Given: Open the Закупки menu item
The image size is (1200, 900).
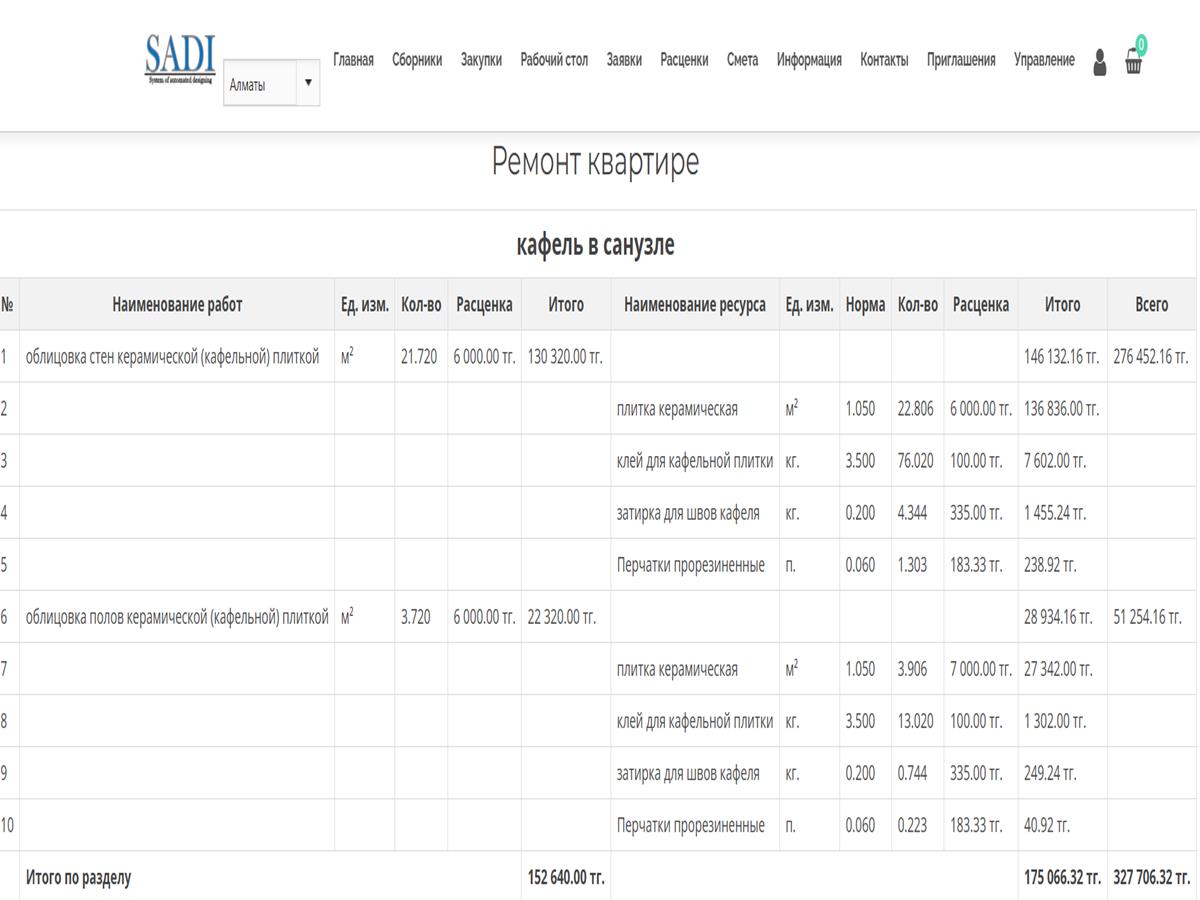Looking at the screenshot, I should (x=481, y=60).
